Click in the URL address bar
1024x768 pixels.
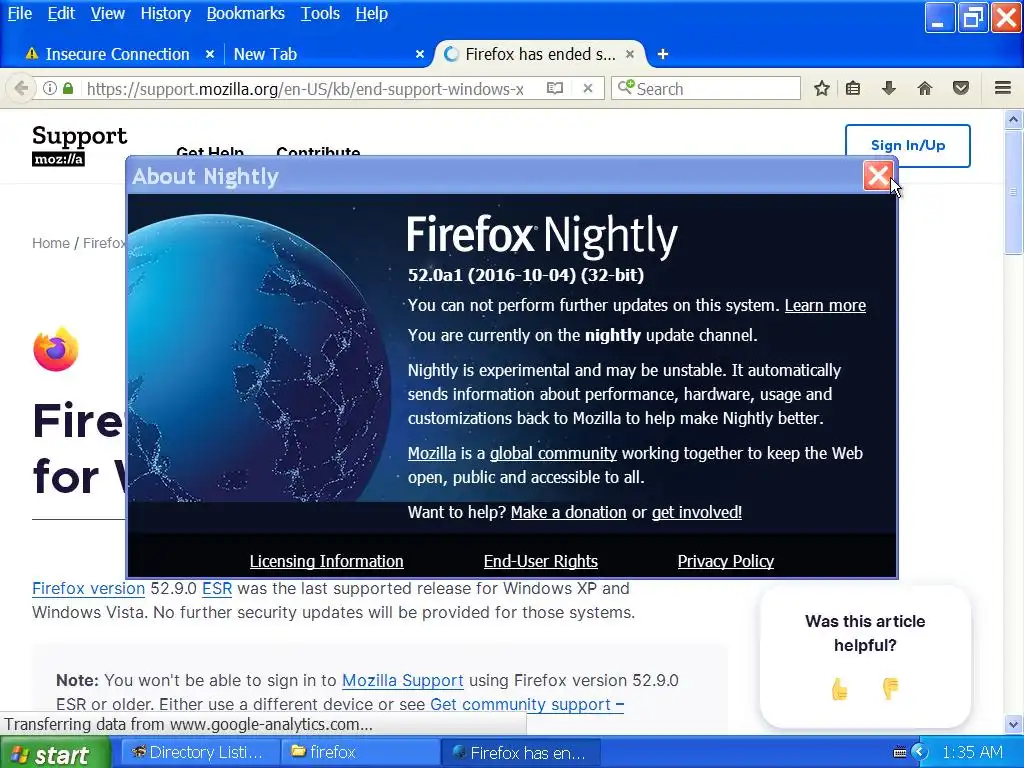(304, 88)
